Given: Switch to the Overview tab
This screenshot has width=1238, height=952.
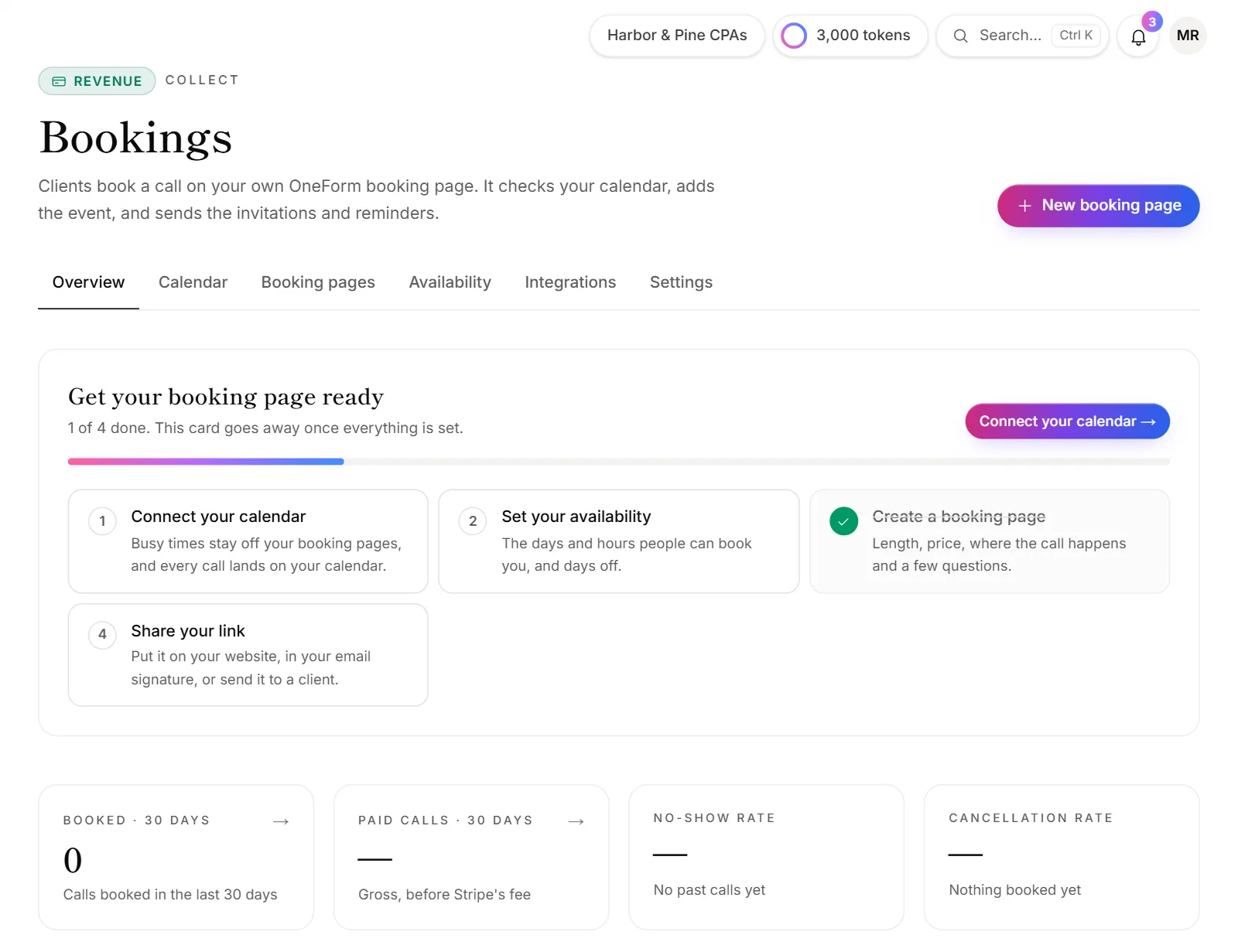Looking at the screenshot, I should point(88,282).
